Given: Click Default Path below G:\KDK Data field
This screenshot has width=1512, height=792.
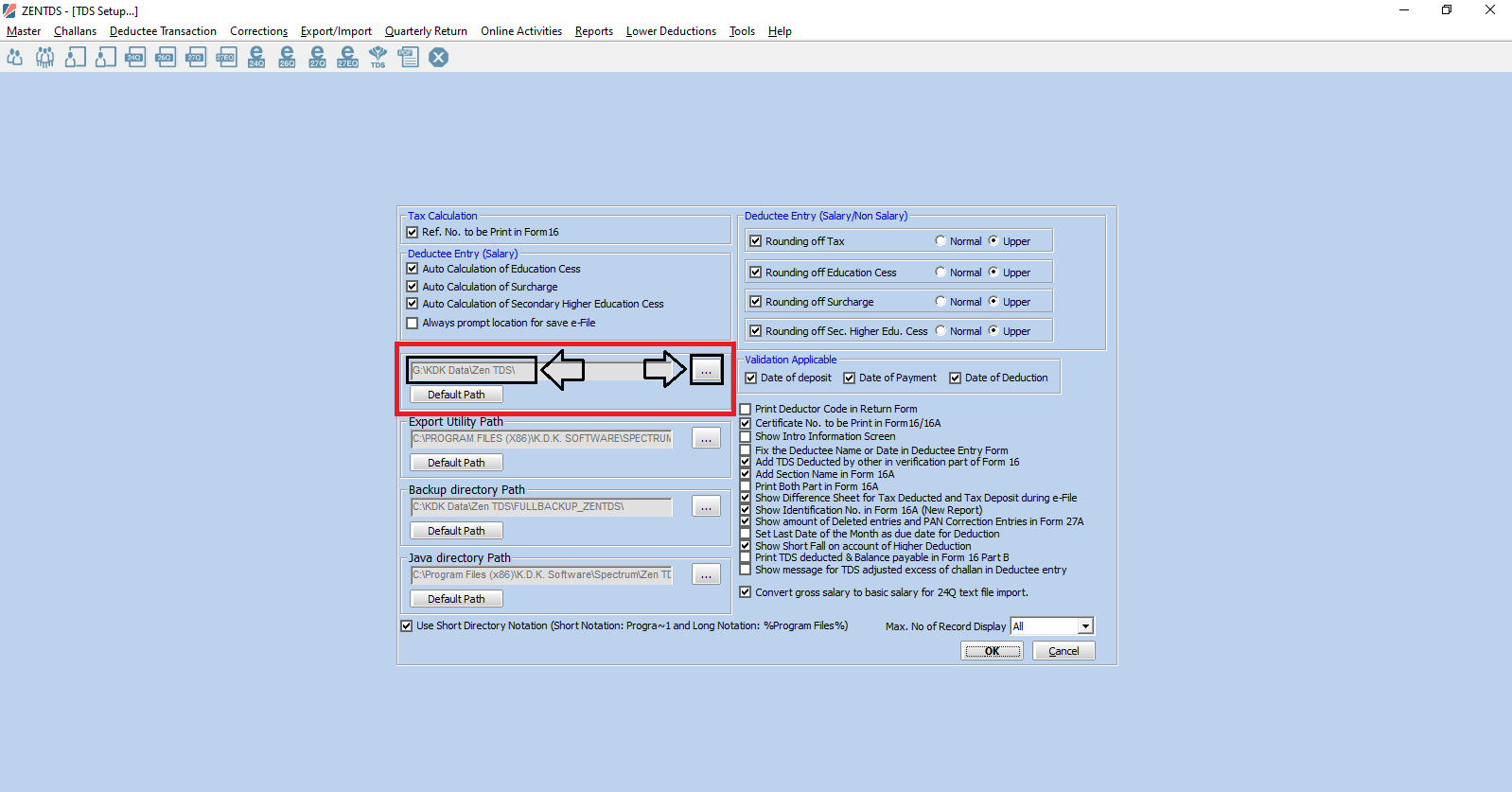Looking at the screenshot, I should click(x=456, y=395).
